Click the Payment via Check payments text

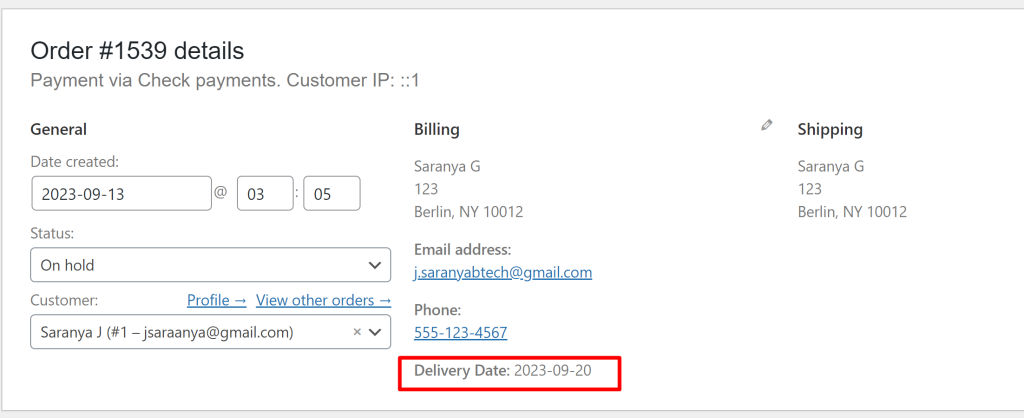[x=154, y=80]
